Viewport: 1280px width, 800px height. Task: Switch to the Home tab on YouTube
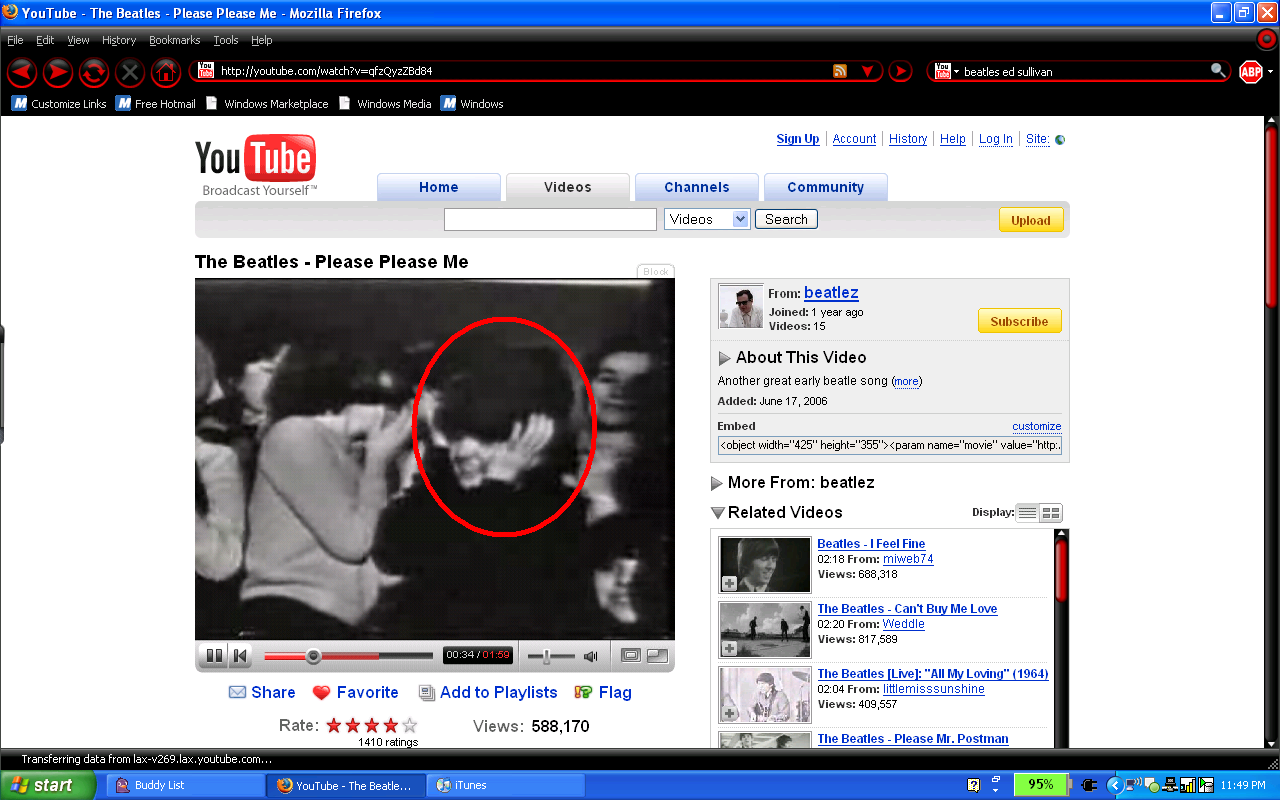[x=439, y=187]
